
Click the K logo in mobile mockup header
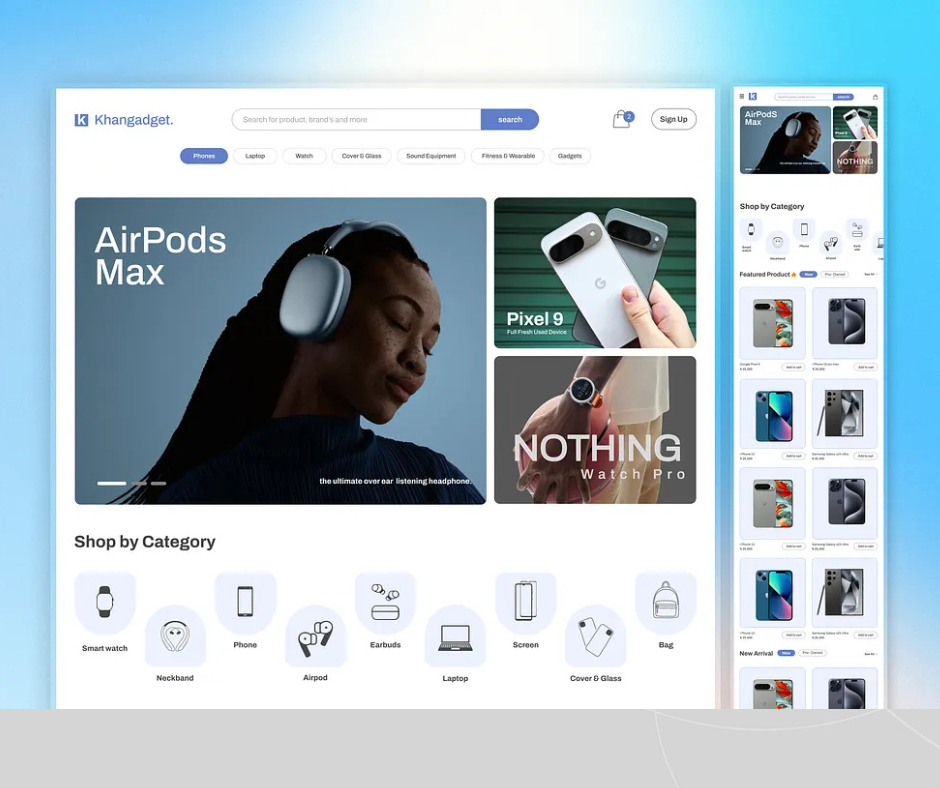pyautogui.click(x=753, y=96)
